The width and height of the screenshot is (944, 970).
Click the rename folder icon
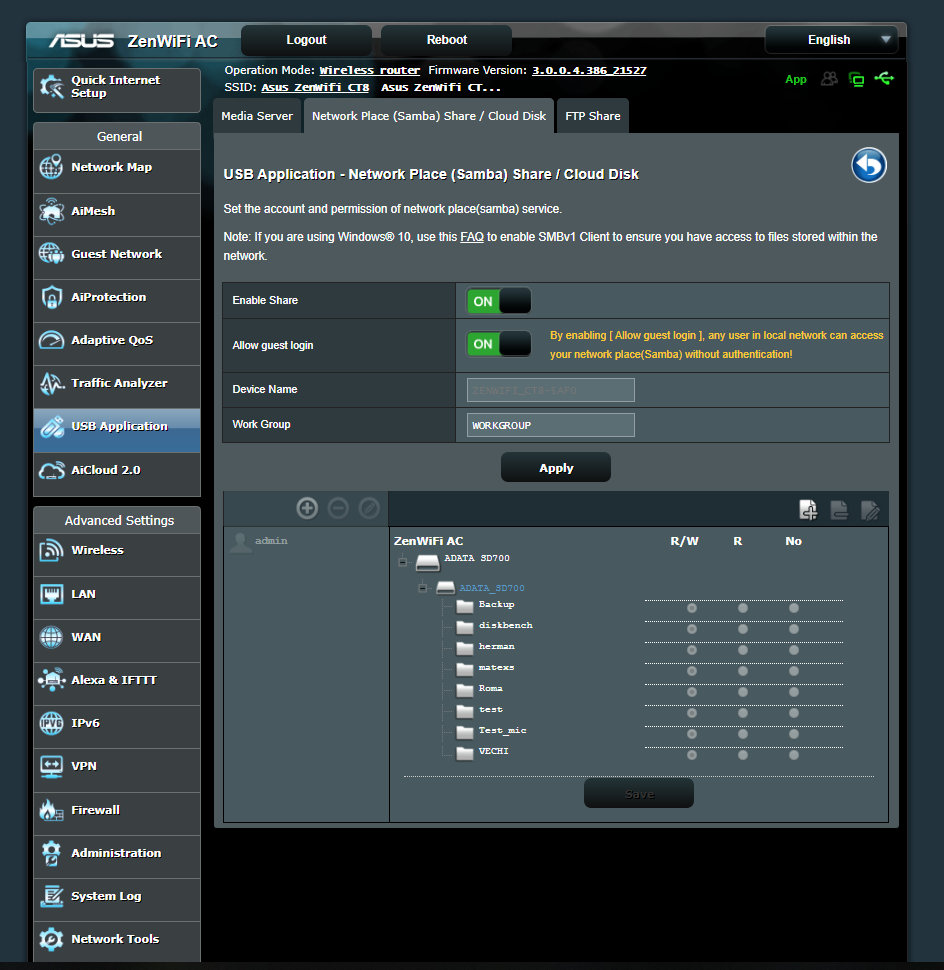click(870, 510)
